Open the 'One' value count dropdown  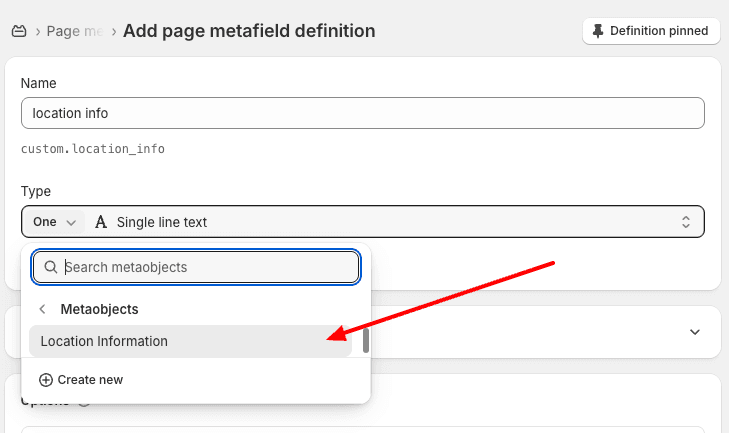coord(53,222)
